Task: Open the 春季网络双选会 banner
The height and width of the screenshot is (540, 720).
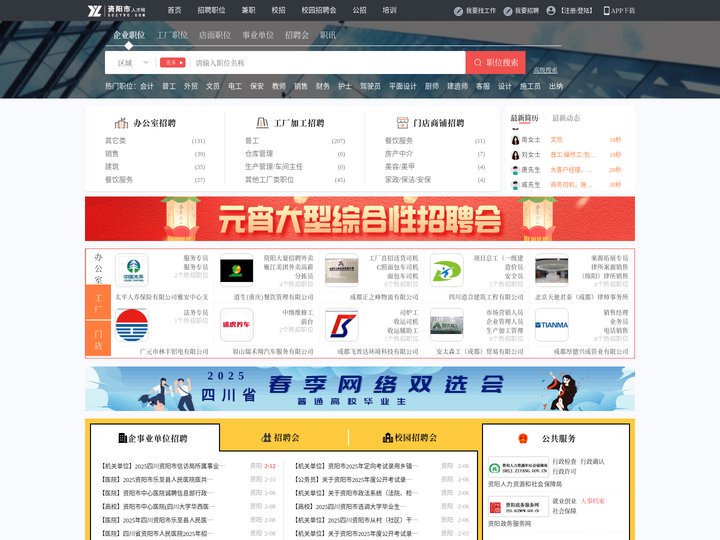Action: 360,388
